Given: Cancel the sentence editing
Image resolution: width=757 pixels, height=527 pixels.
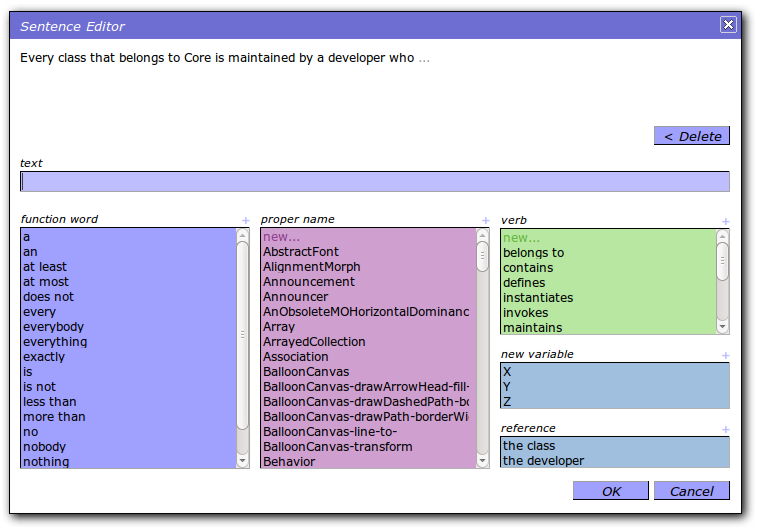Looking at the screenshot, I should tap(691, 491).
